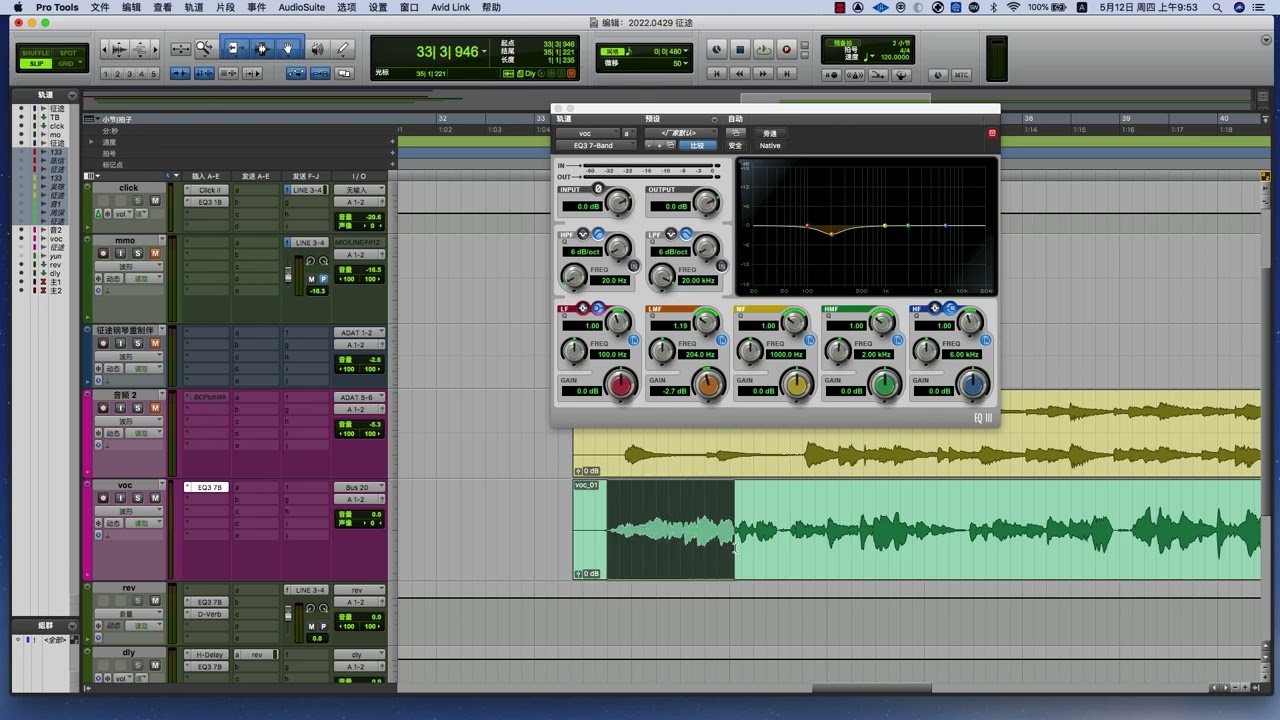Open the 编辑 menu

point(131,7)
